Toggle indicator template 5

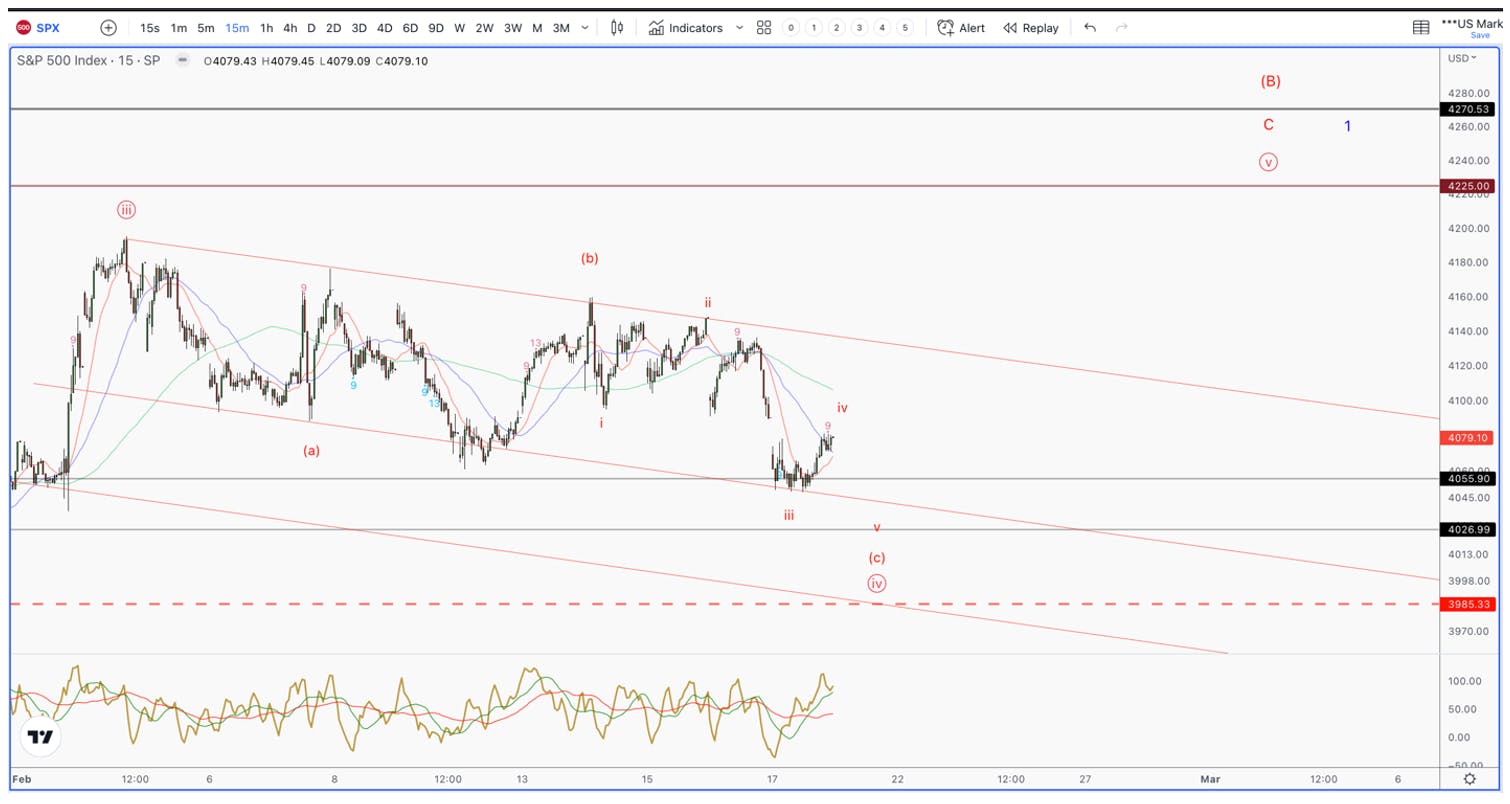click(905, 28)
